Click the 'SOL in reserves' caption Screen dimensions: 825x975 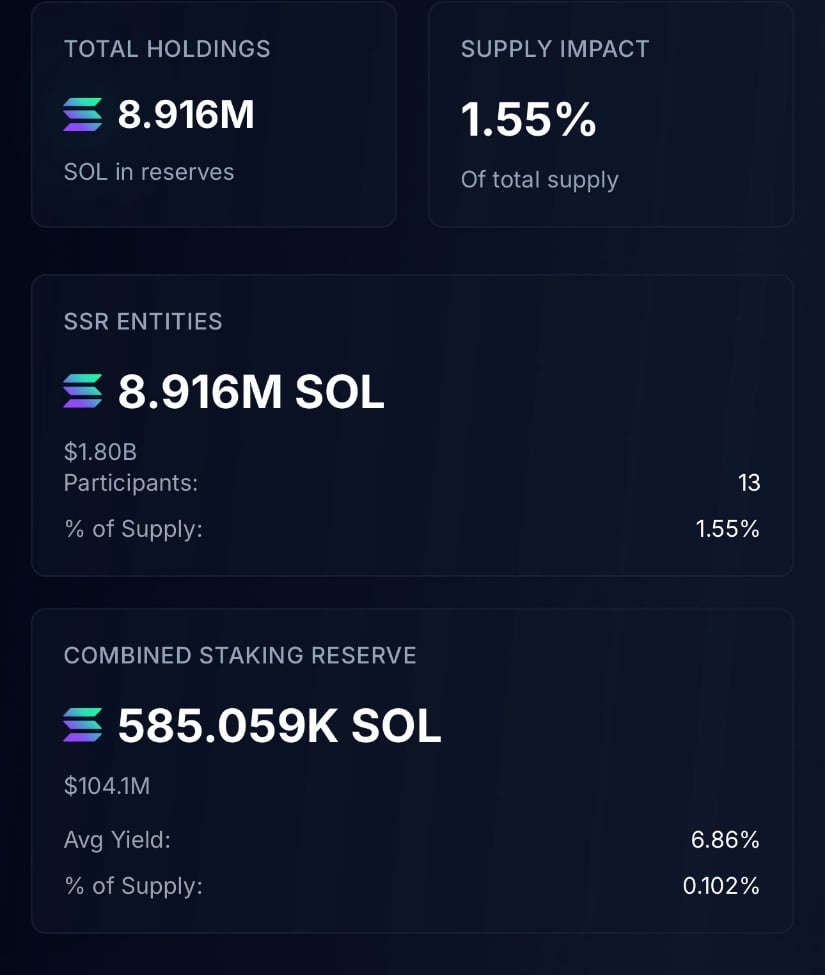[x=149, y=172]
